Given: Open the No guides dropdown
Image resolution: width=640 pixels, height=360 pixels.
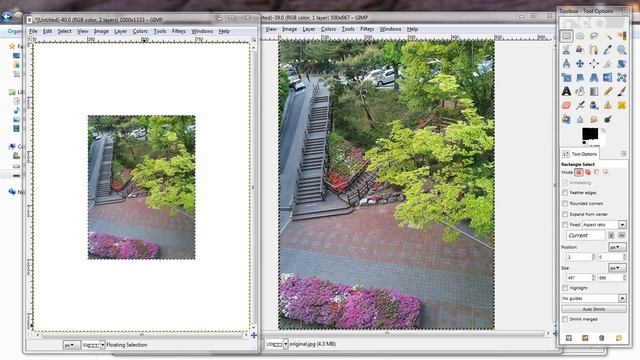Looking at the screenshot, I should 594,298.
